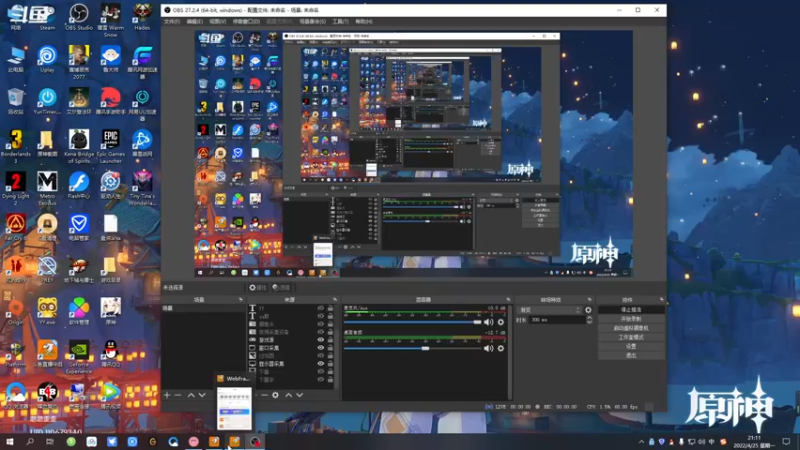The width and height of the screenshot is (800, 450).
Task: Open the 视图(V) menu
Action: (217, 21)
